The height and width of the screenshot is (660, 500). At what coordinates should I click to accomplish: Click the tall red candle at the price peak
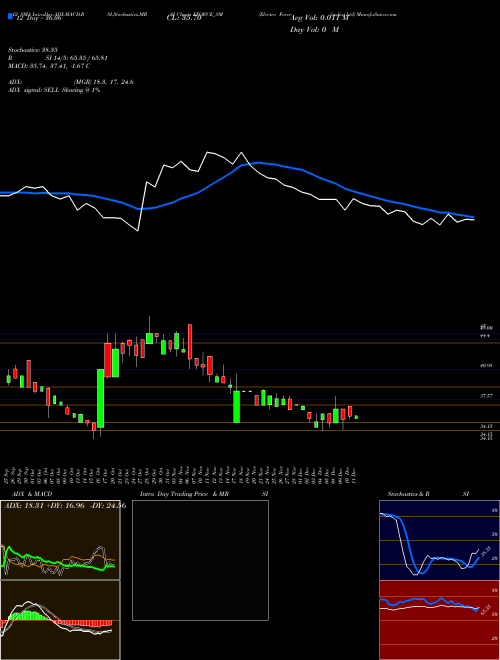(x=190, y=341)
